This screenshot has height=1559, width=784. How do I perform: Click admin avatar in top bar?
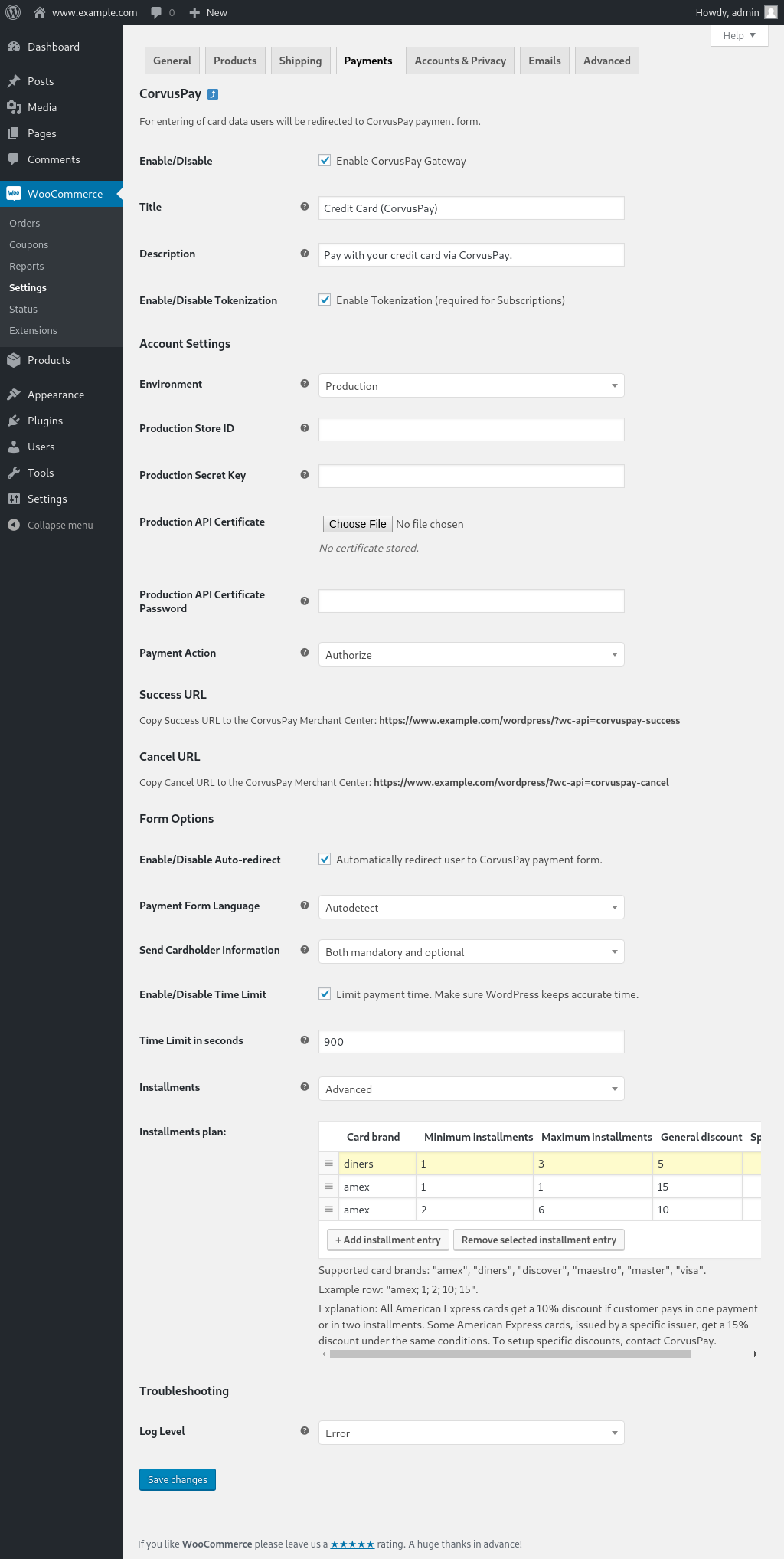[x=770, y=12]
